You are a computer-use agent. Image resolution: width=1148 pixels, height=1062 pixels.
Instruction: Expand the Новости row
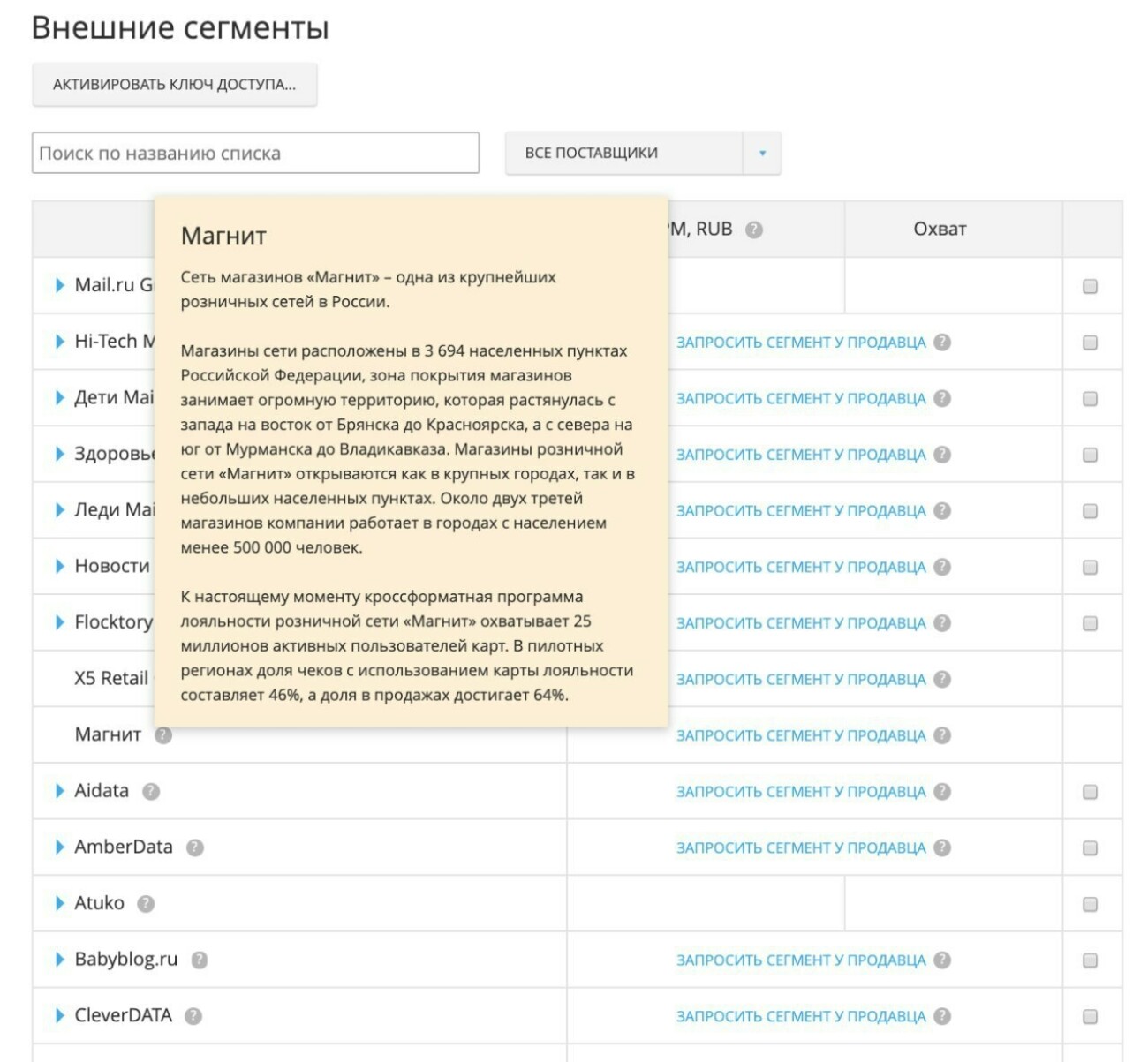click(x=59, y=566)
